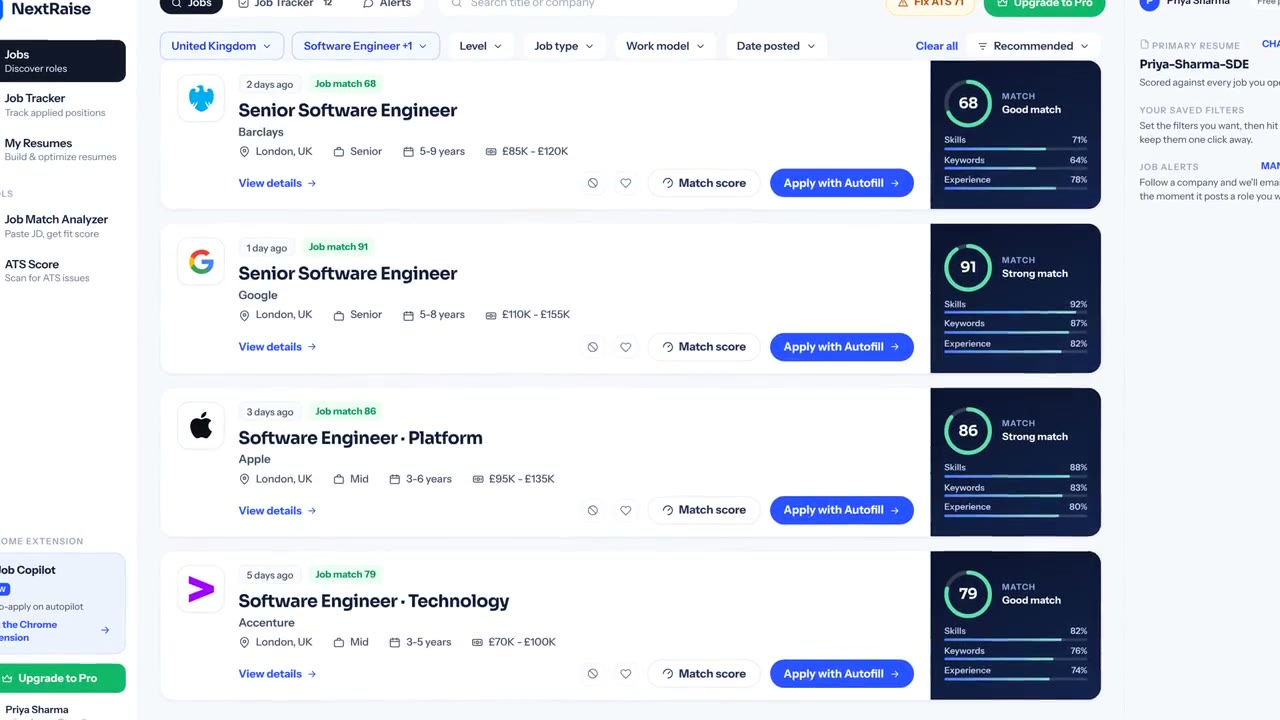Expand the Job type filter
Image resolution: width=1280 pixels, height=720 pixels.
(564, 46)
